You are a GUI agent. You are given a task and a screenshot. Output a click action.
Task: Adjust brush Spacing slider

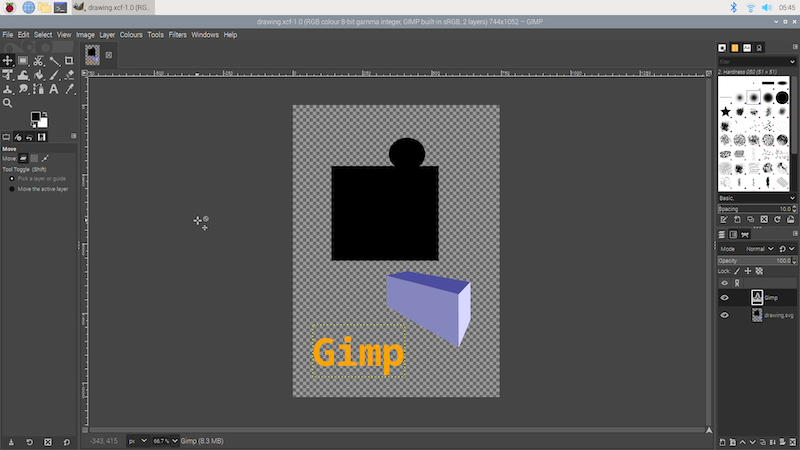click(757, 209)
